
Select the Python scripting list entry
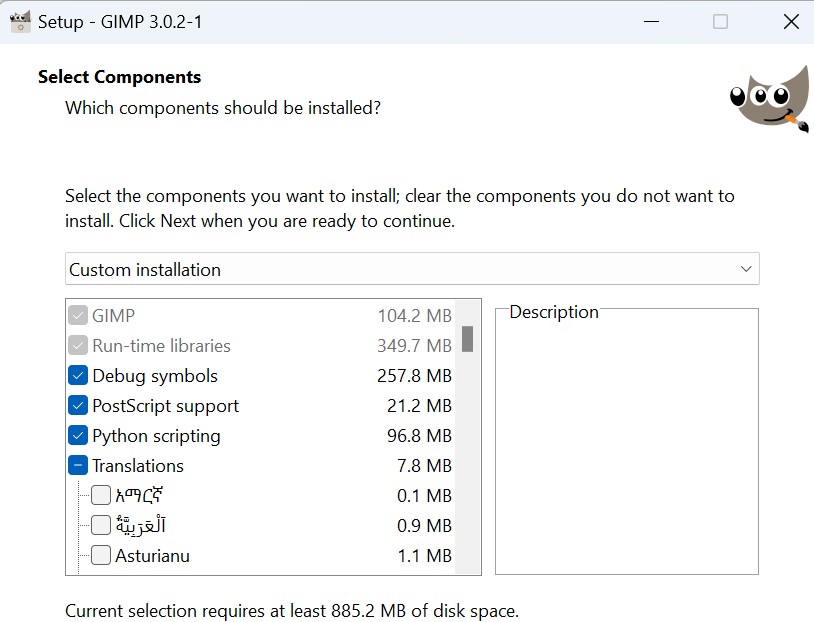[x=156, y=436]
